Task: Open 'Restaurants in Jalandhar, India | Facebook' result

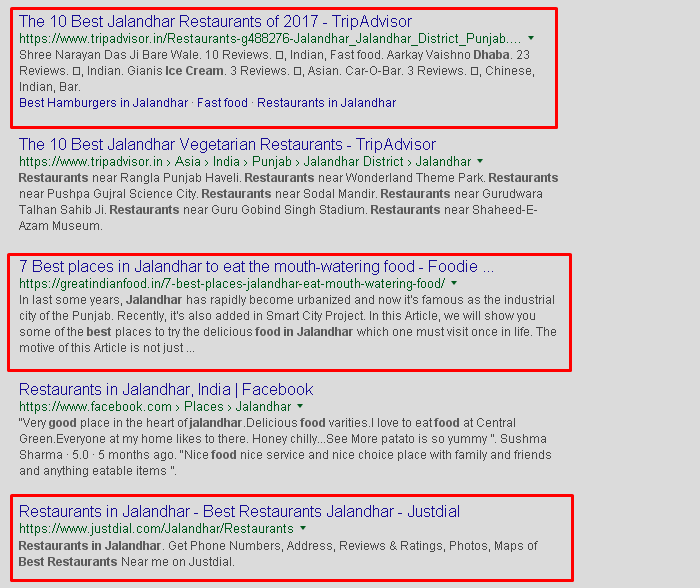Action: [166, 389]
